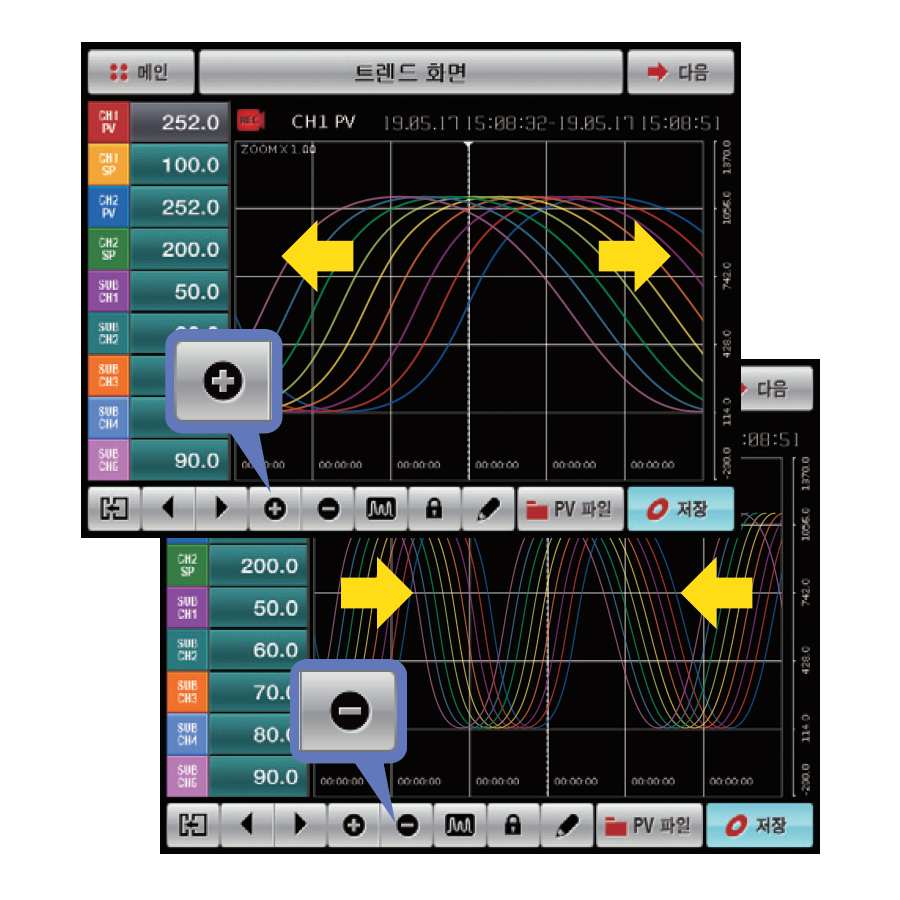Screen dimensions: 900x900
Task: Select CH1 PV channel tag in upper screen
Action: (108, 122)
